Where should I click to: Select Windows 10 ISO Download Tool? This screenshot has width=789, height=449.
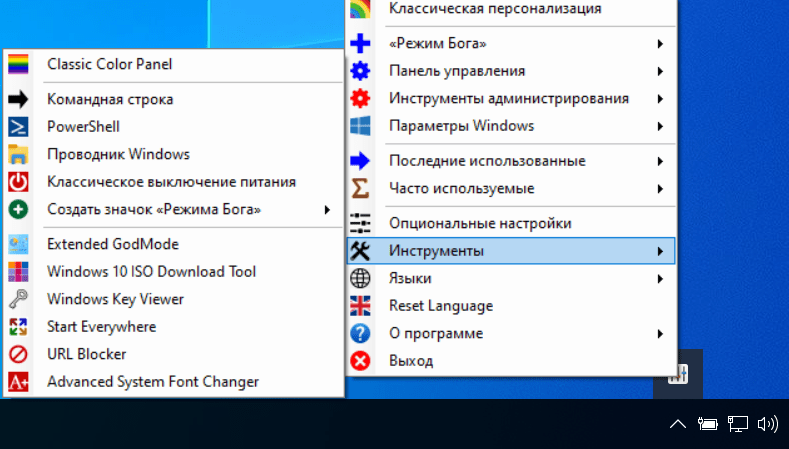(x=174, y=272)
